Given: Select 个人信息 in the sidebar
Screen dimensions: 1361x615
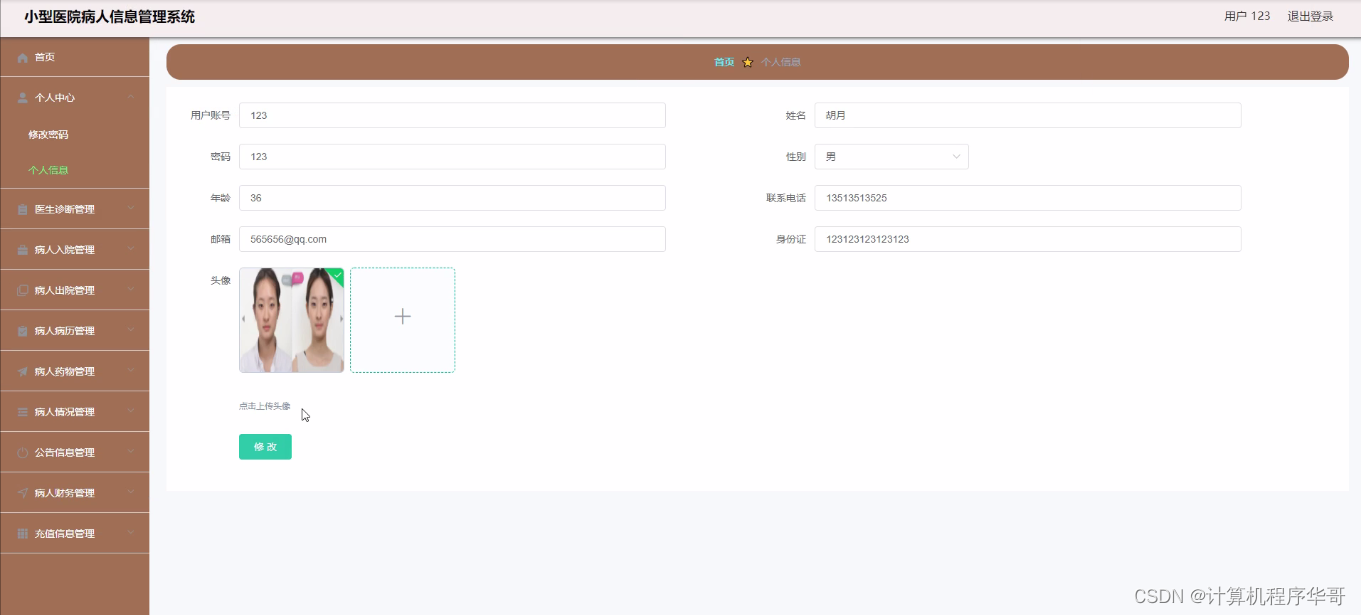Looking at the screenshot, I should (48, 171).
